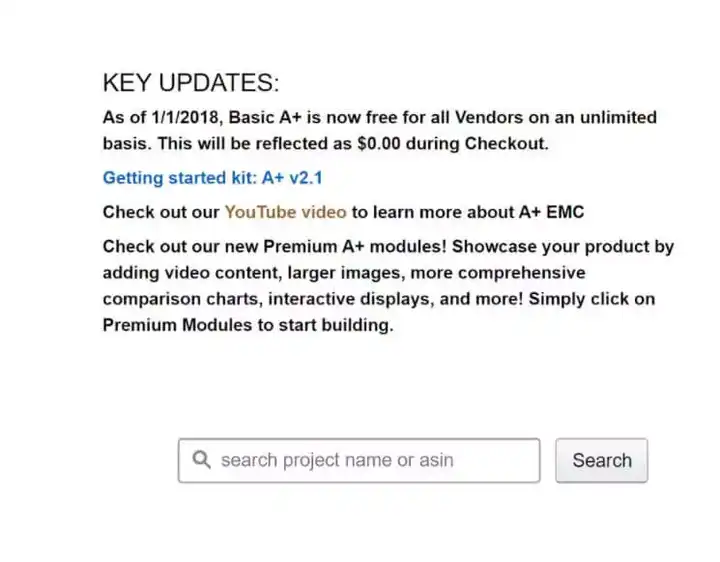Click the words Premium Modules in last line
The image size is (720, 562).
pos(177,325)
